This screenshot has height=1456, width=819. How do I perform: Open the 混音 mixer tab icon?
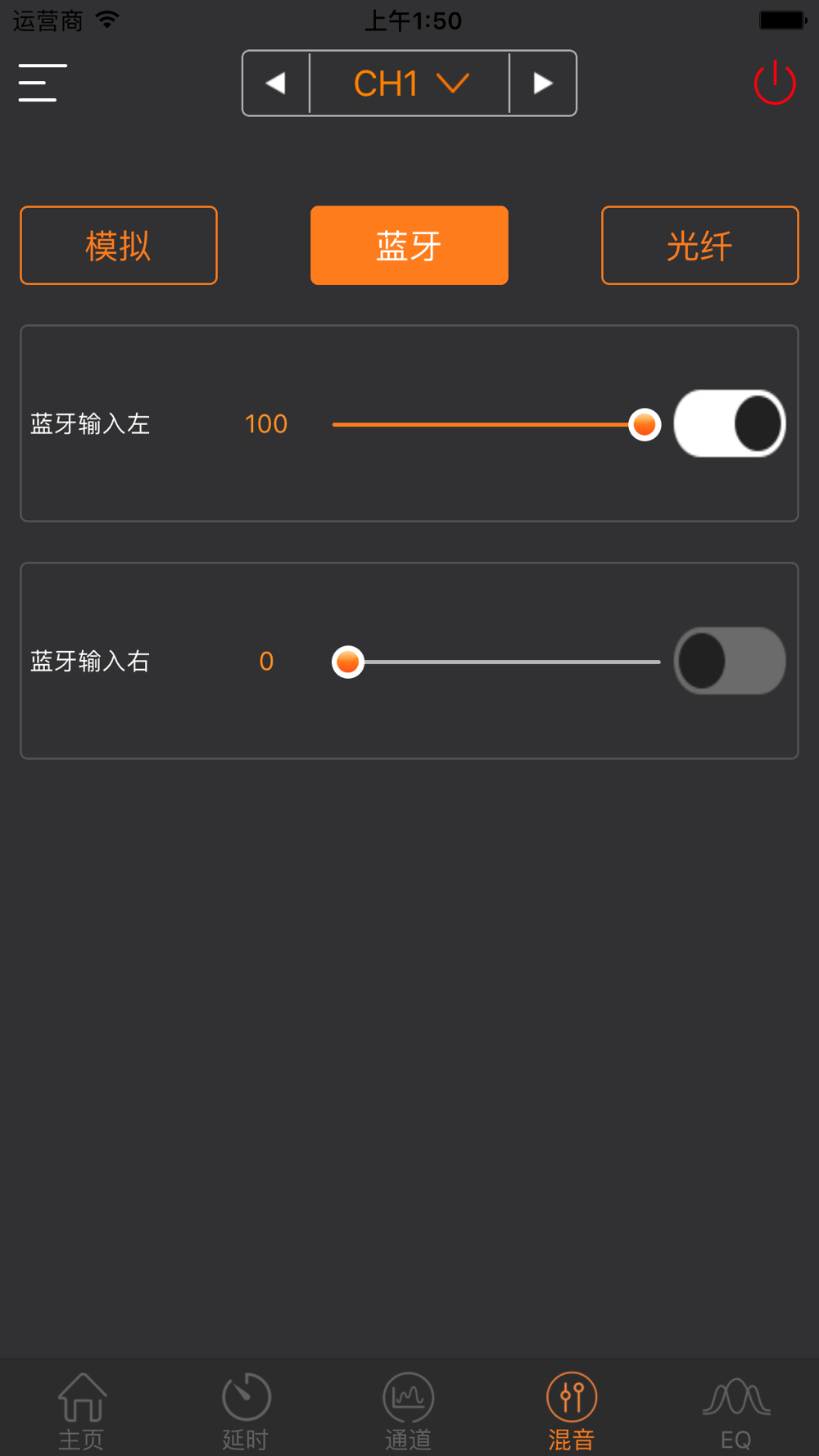click(572, 1398)
